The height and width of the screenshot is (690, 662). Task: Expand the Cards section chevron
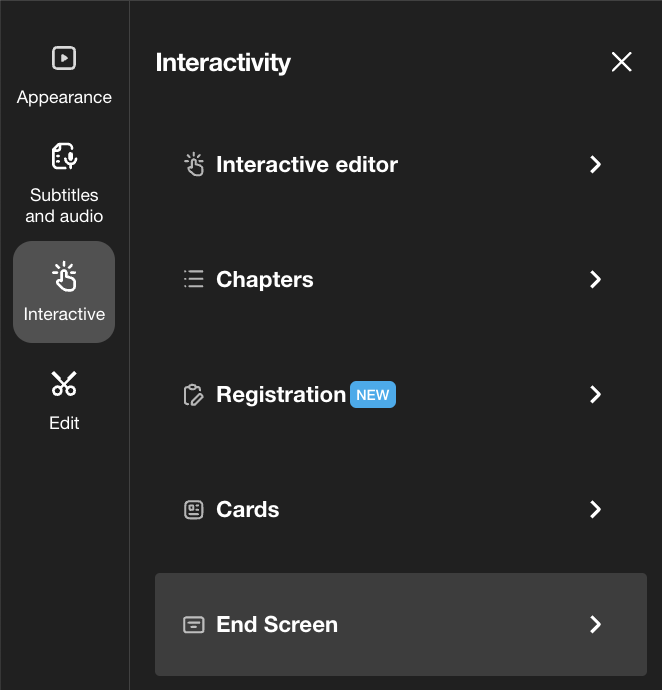(x=596, y=510)
